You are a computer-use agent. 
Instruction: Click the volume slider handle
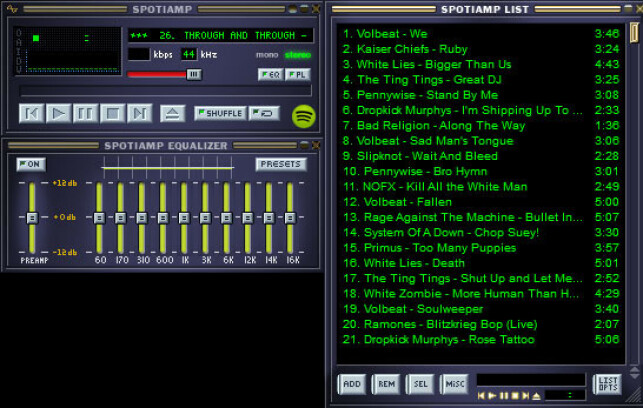point(194,74)
